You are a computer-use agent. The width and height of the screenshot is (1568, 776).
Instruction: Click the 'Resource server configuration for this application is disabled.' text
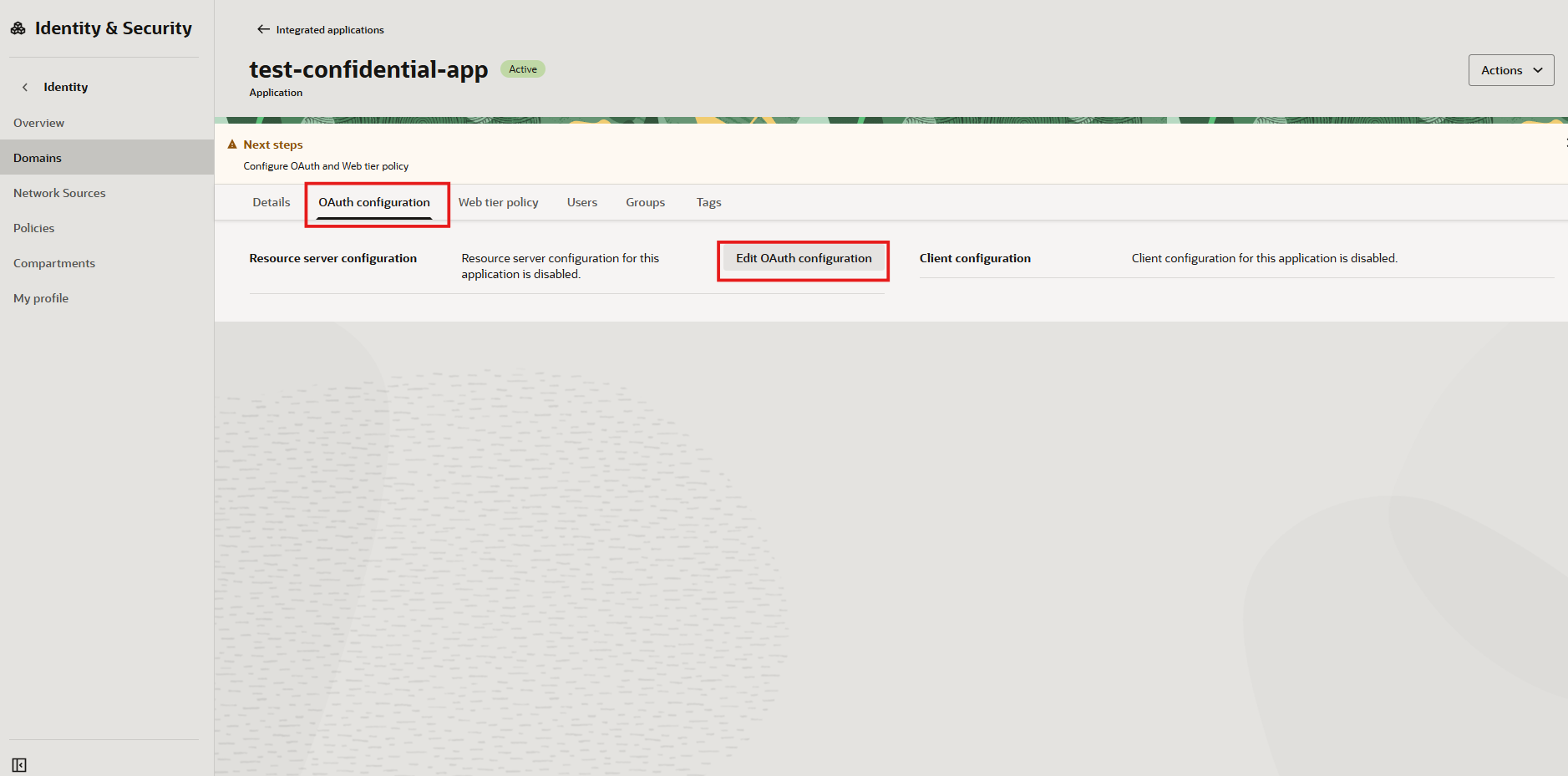561,266
